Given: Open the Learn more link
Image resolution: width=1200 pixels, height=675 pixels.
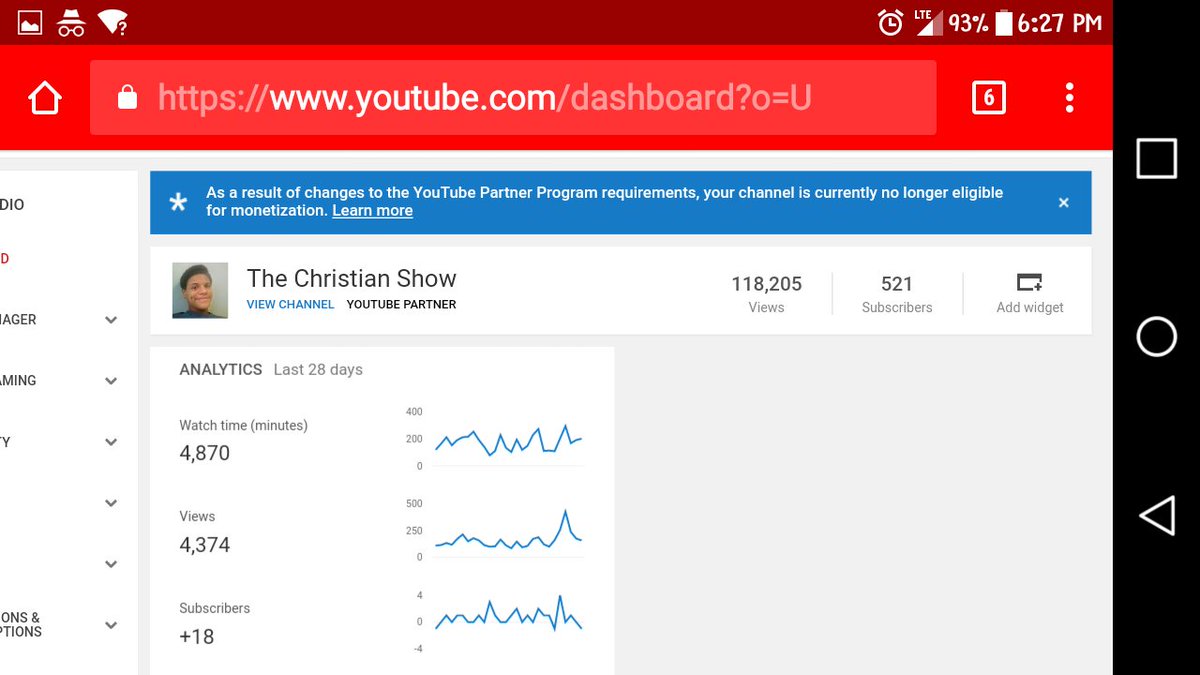Looking at the screenshot, I should pyautogui.click(x=372, y=211).
